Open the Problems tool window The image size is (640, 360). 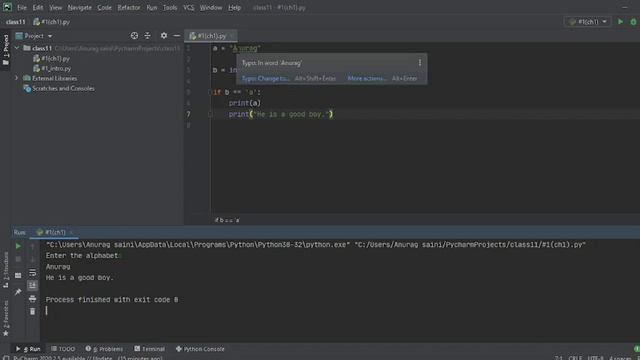104,349
